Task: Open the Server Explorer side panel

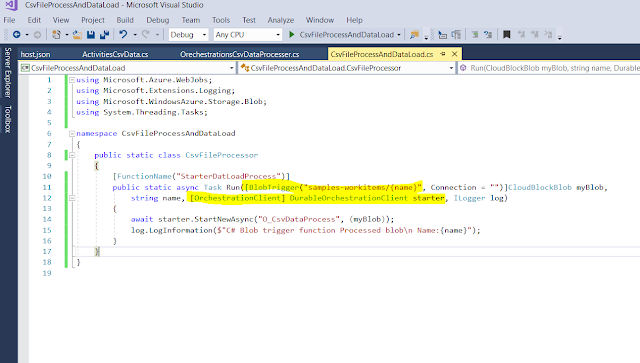Action: click(7, 73)
